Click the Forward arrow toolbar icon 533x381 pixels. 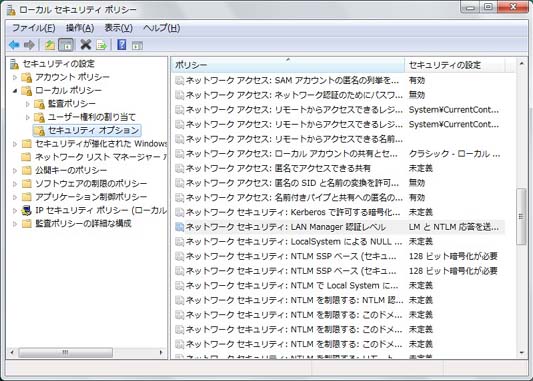(x=29, y=45)
